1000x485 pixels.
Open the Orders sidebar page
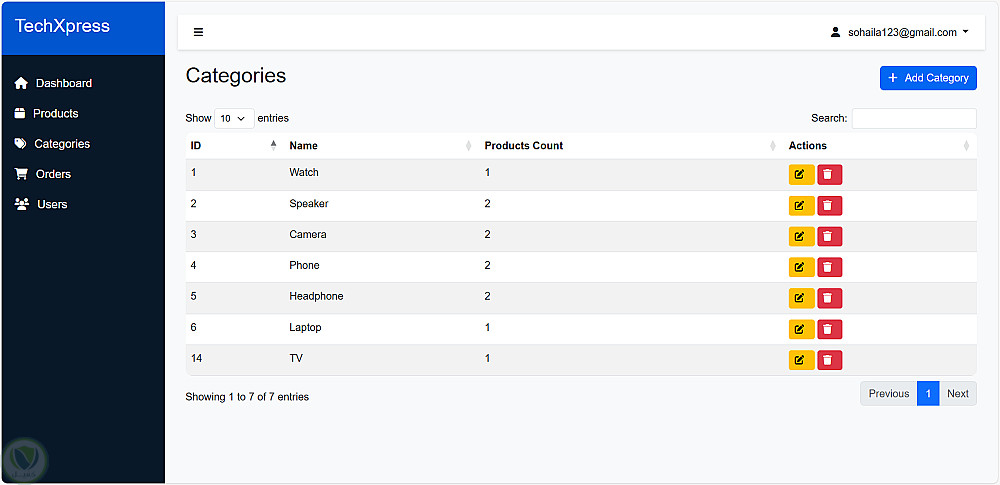pos(53,174)
